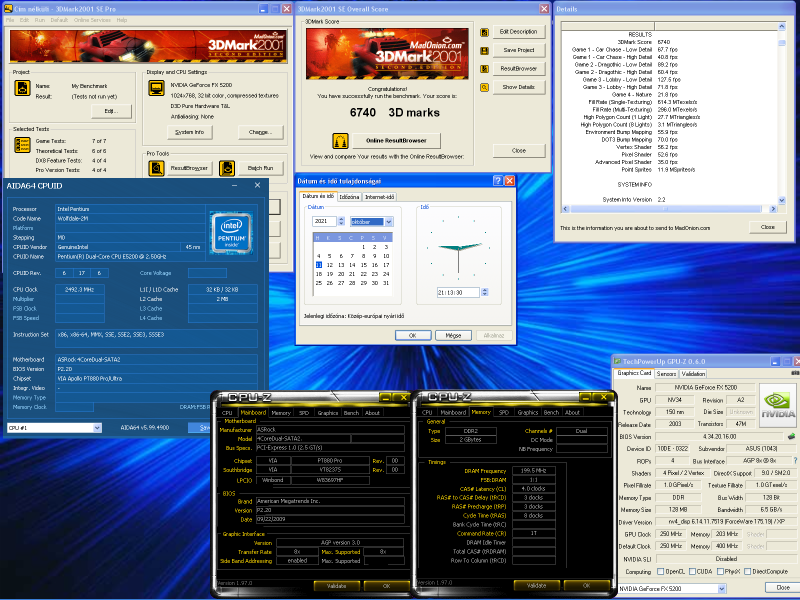
Task: Enable the OpenCL checkbox in GPU-Z
Action: click(x=661, y=571)
